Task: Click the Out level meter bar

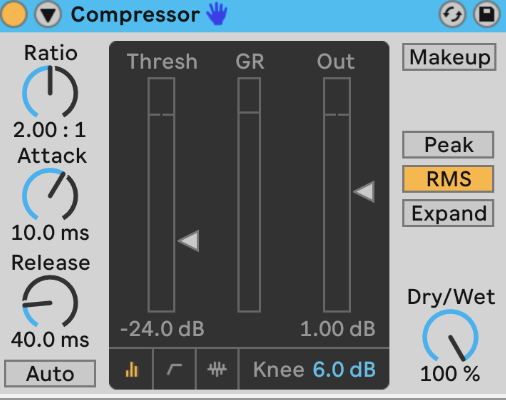Action: click(x=337, y=195)
